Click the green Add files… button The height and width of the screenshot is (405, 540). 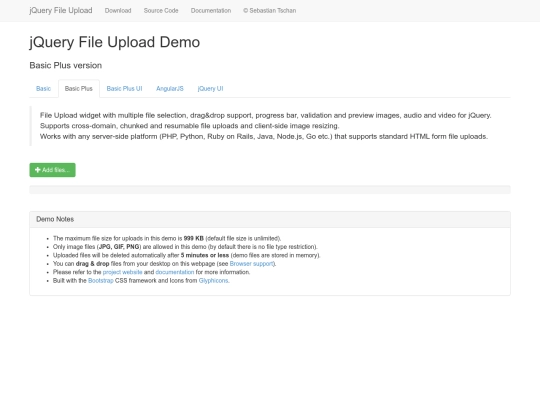(x=52, y=170)
